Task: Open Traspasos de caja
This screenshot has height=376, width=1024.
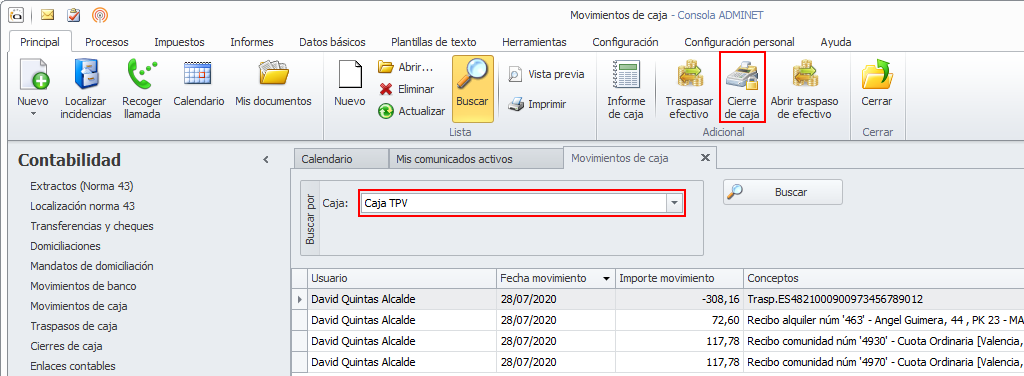Action: tap(74, 326)
